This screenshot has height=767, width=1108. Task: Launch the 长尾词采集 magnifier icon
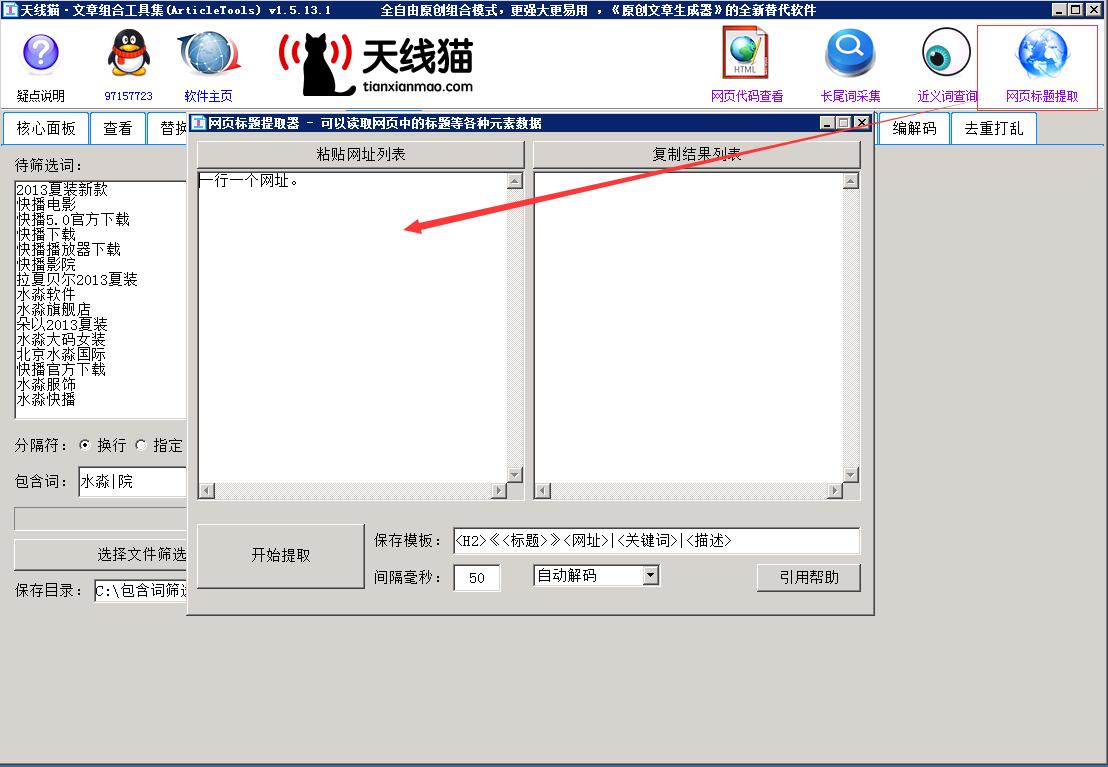point(850,52)
